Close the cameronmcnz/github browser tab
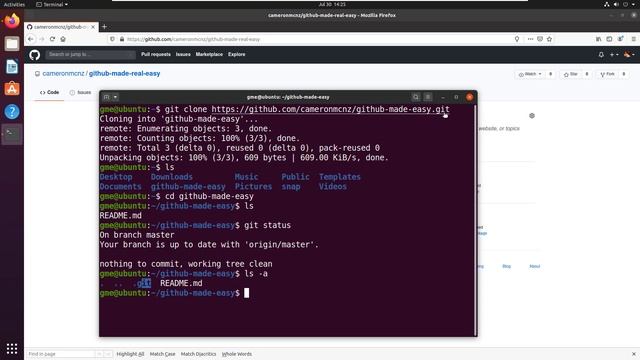 [93, 27]
